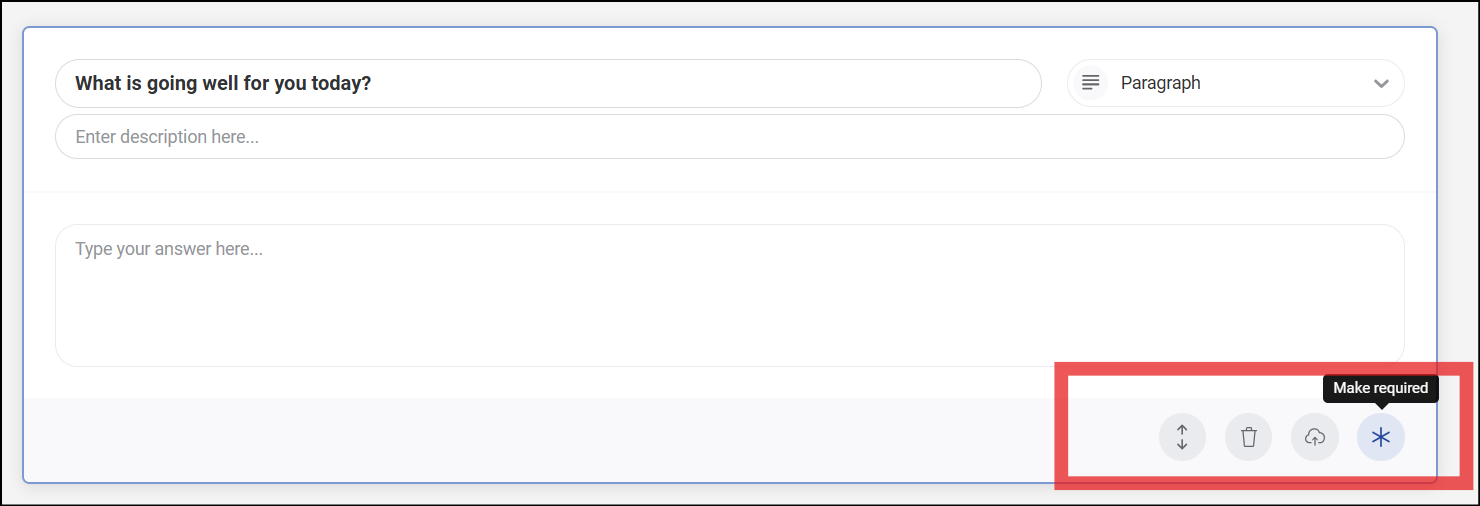Image resolution: width=1480 pixels, height=506 pixels.
Task: Click empty right end of description field
Action: coord(1300,136)
